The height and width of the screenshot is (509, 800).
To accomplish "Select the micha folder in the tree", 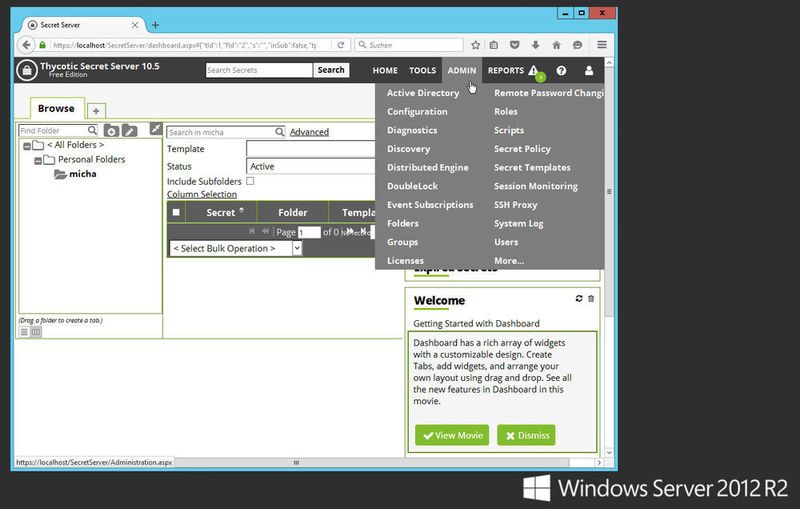I will pyautogui.click(x=83, y=174).
